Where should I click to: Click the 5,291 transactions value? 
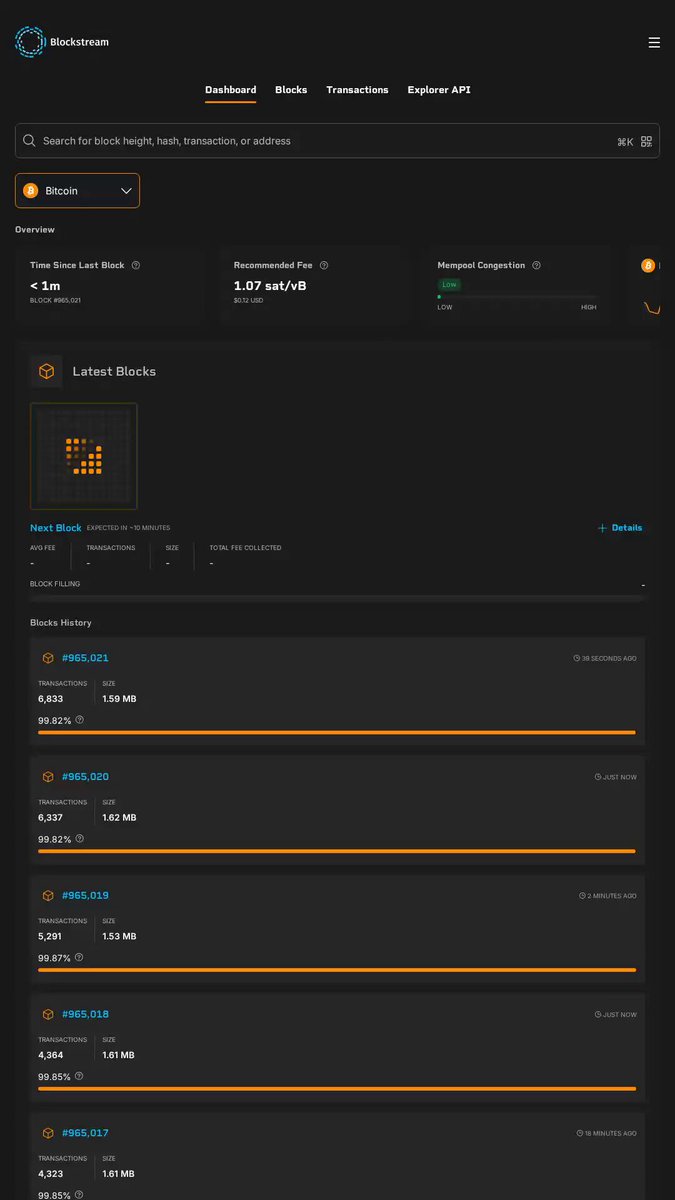[50, 937]
